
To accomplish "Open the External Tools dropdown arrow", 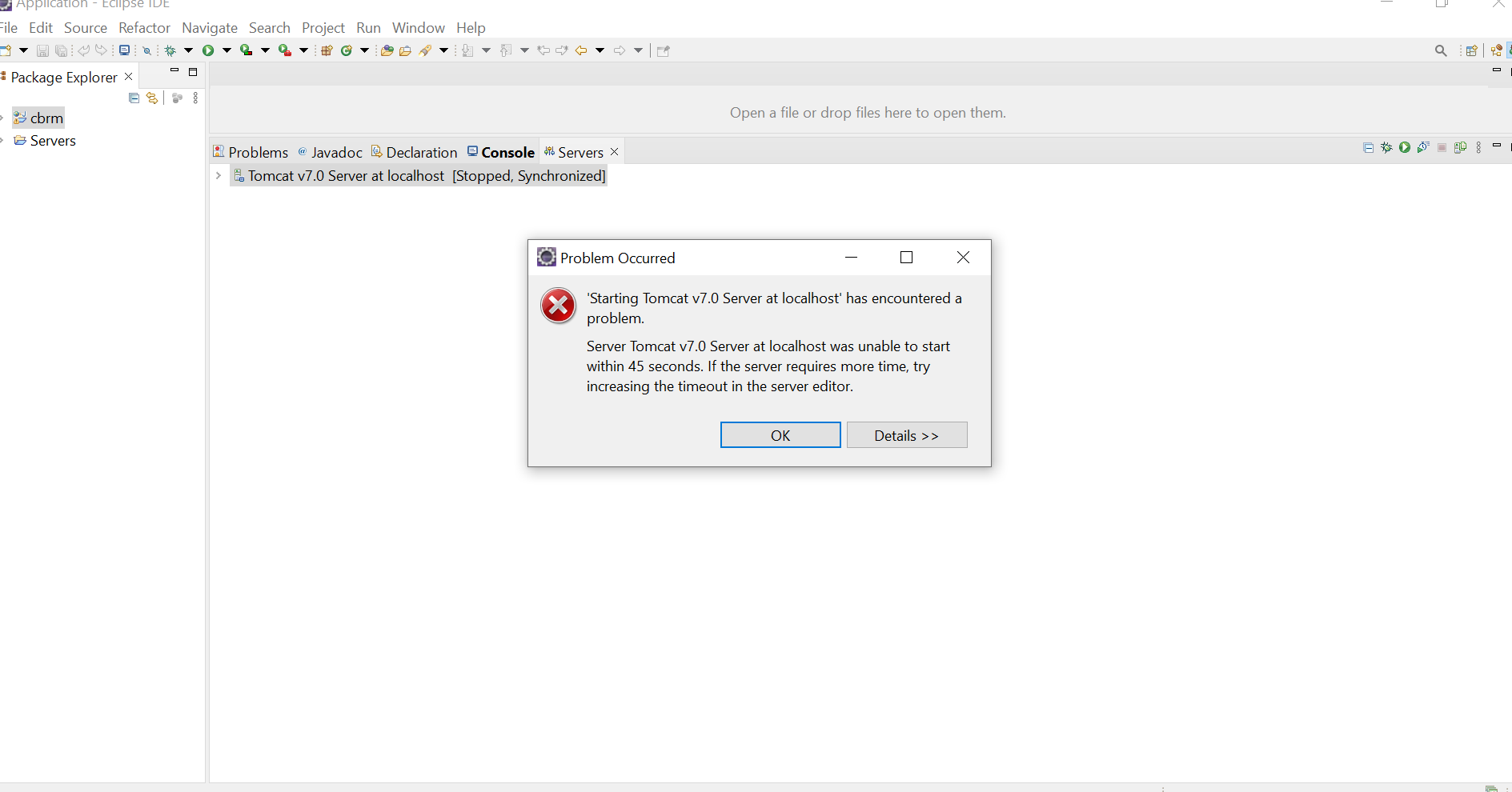I will tap(303, 50).
